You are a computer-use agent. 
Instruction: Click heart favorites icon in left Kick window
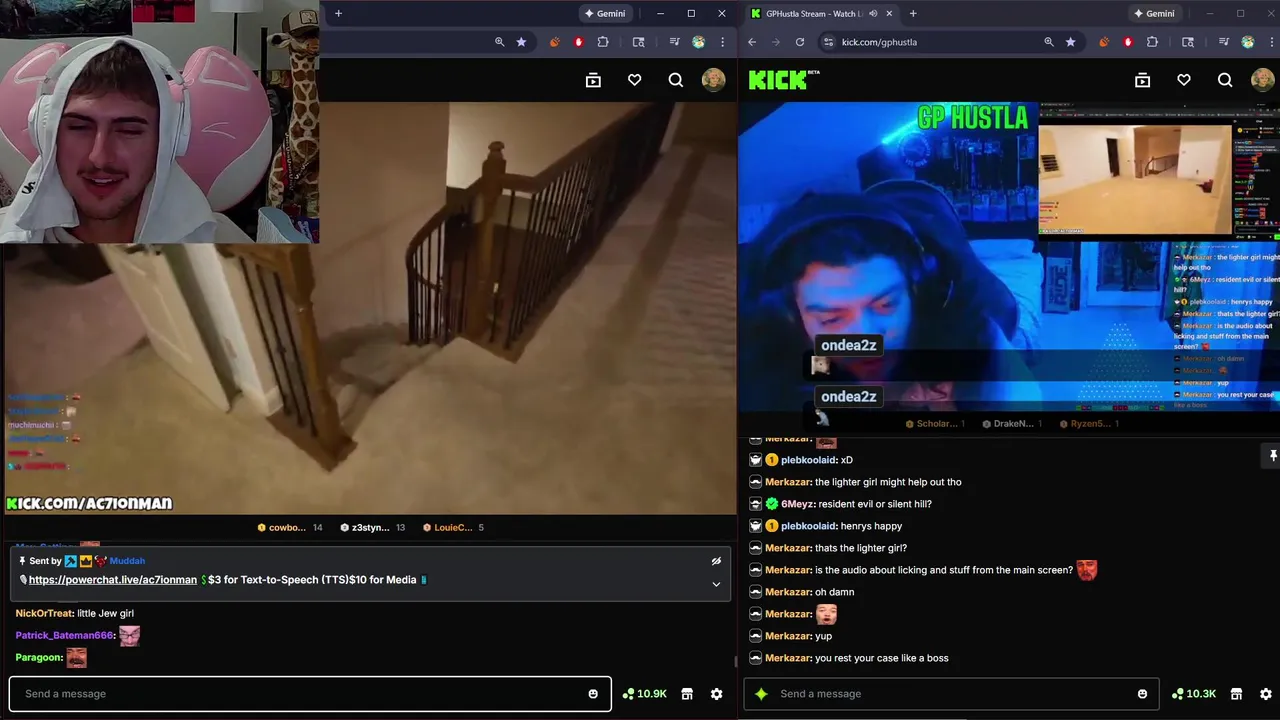pos(634,80)
